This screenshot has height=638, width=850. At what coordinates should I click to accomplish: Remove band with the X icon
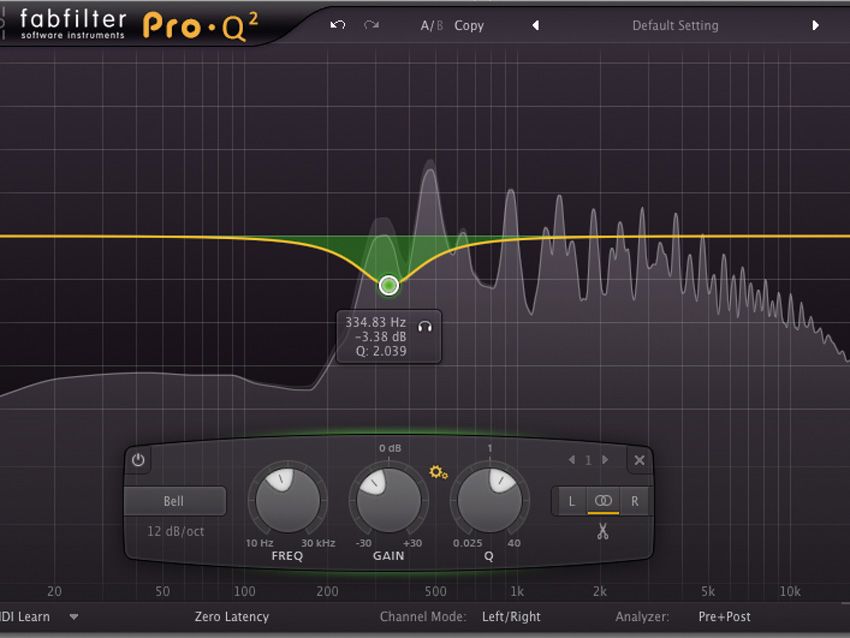(x=639, y=460)
